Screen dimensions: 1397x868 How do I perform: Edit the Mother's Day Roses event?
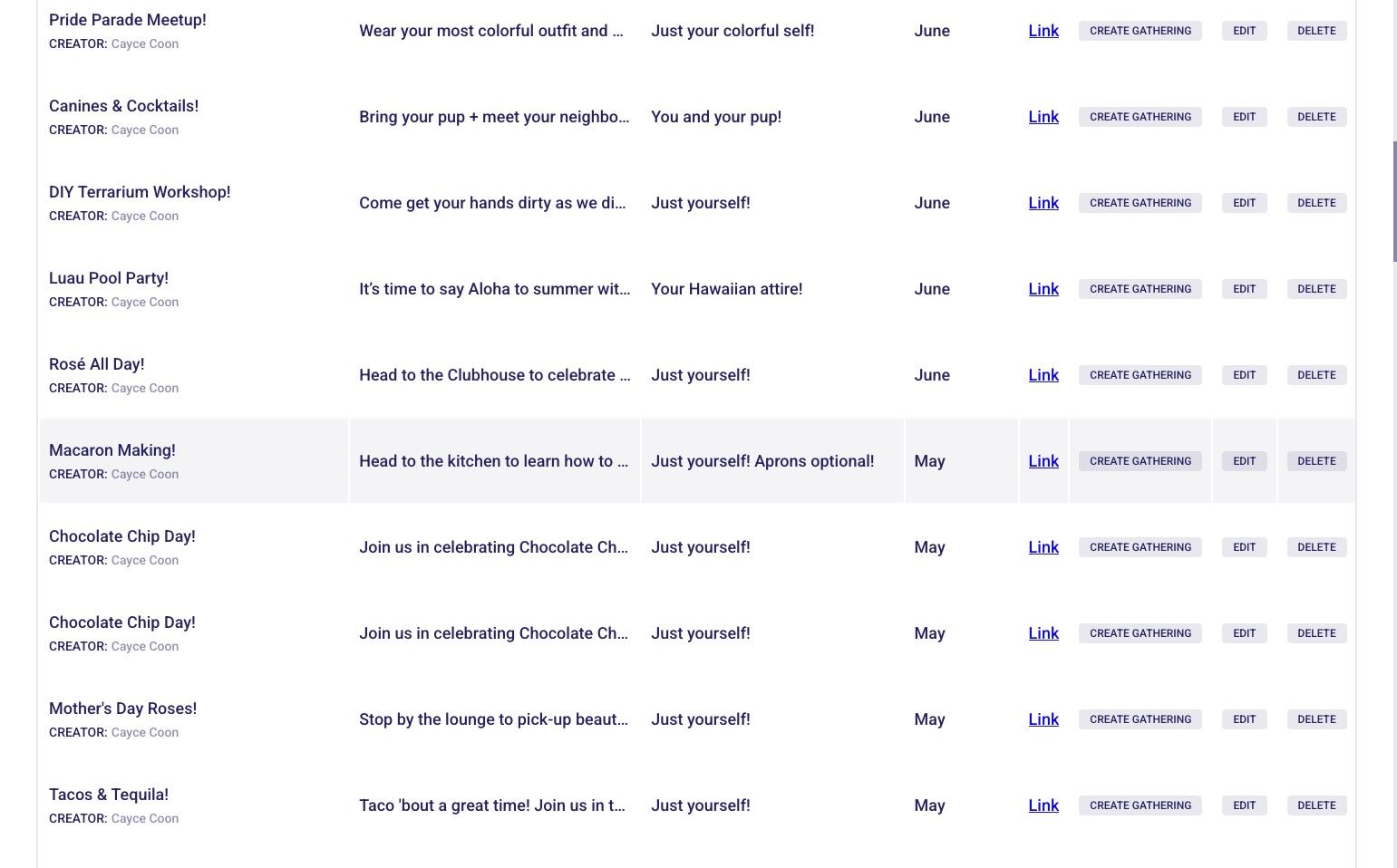point(1244,719)
